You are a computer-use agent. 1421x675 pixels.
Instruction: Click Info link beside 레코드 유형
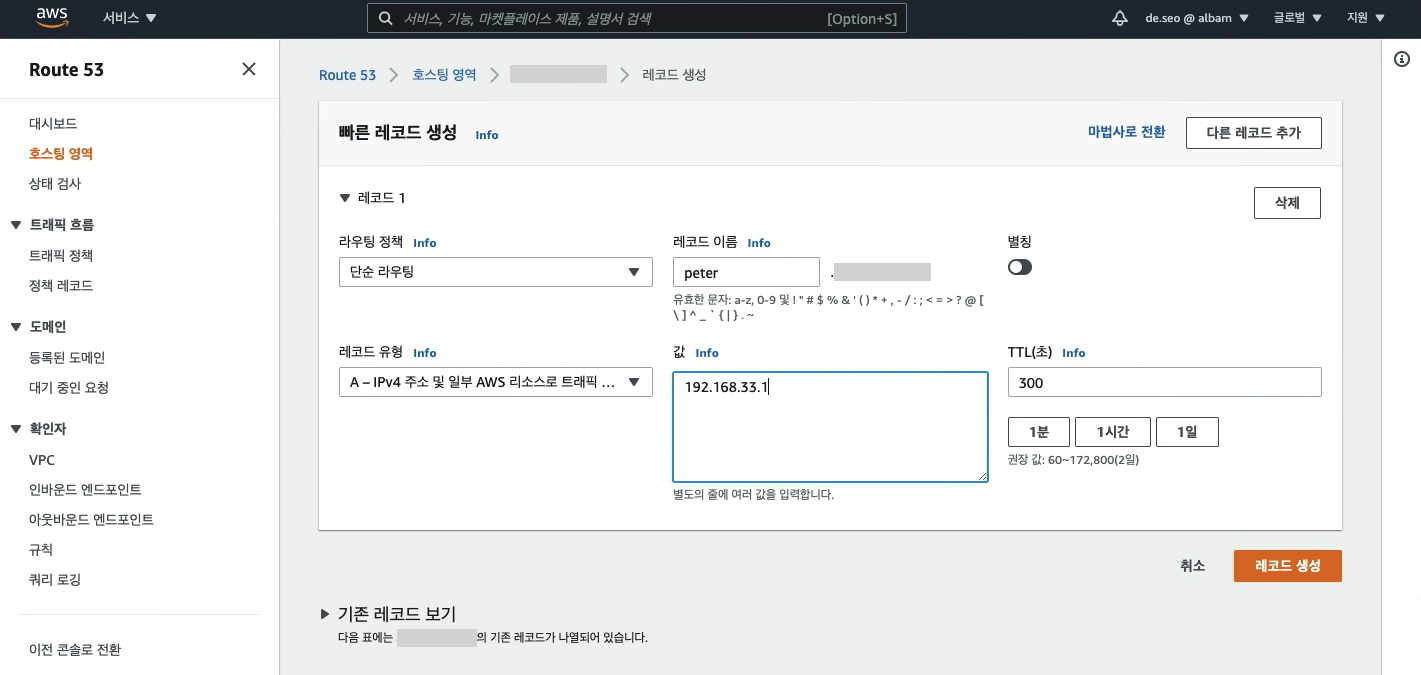tap(425, 353)
